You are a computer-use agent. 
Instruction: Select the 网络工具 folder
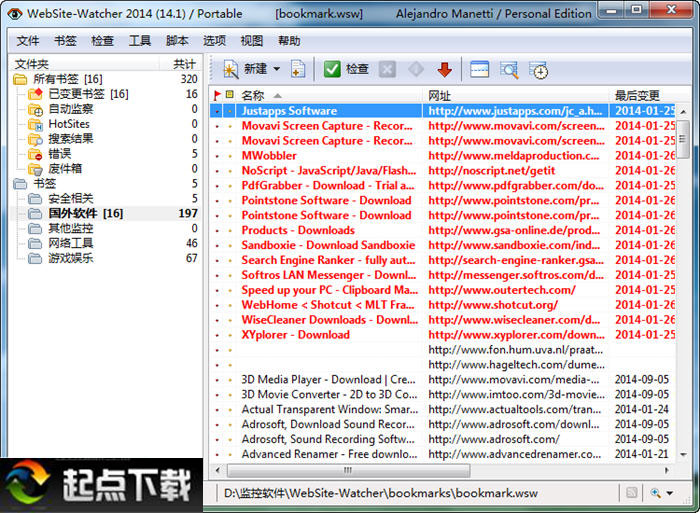[x=71, y=243]
